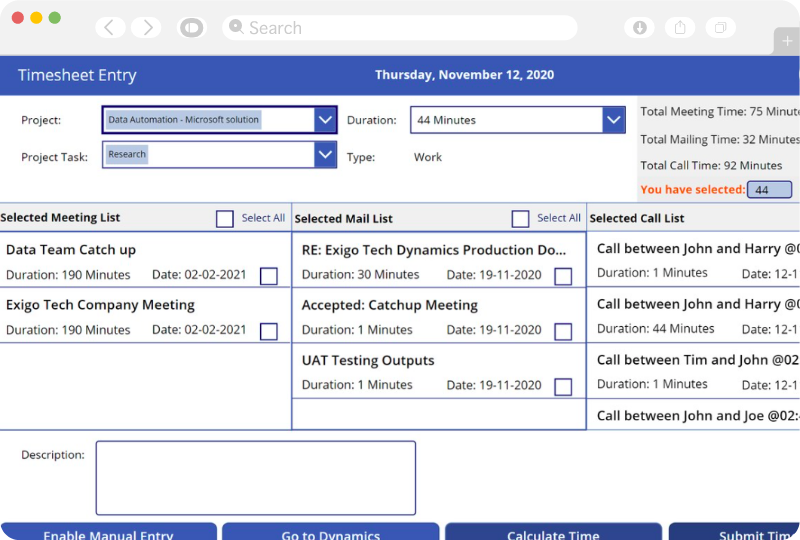This screenshot has width=800, height=540.
Task: Click the Enable Manual Entry button
Action: (x=109, y=532)
